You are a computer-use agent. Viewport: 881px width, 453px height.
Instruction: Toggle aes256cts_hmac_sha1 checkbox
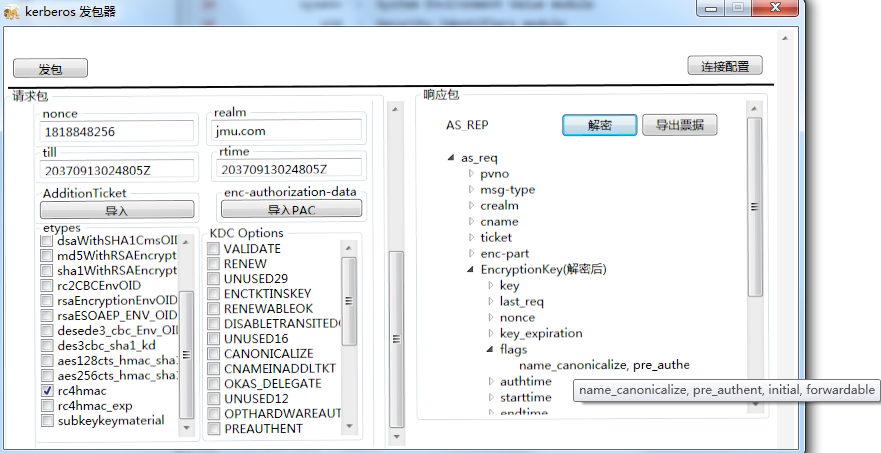[x=47, y=375]
